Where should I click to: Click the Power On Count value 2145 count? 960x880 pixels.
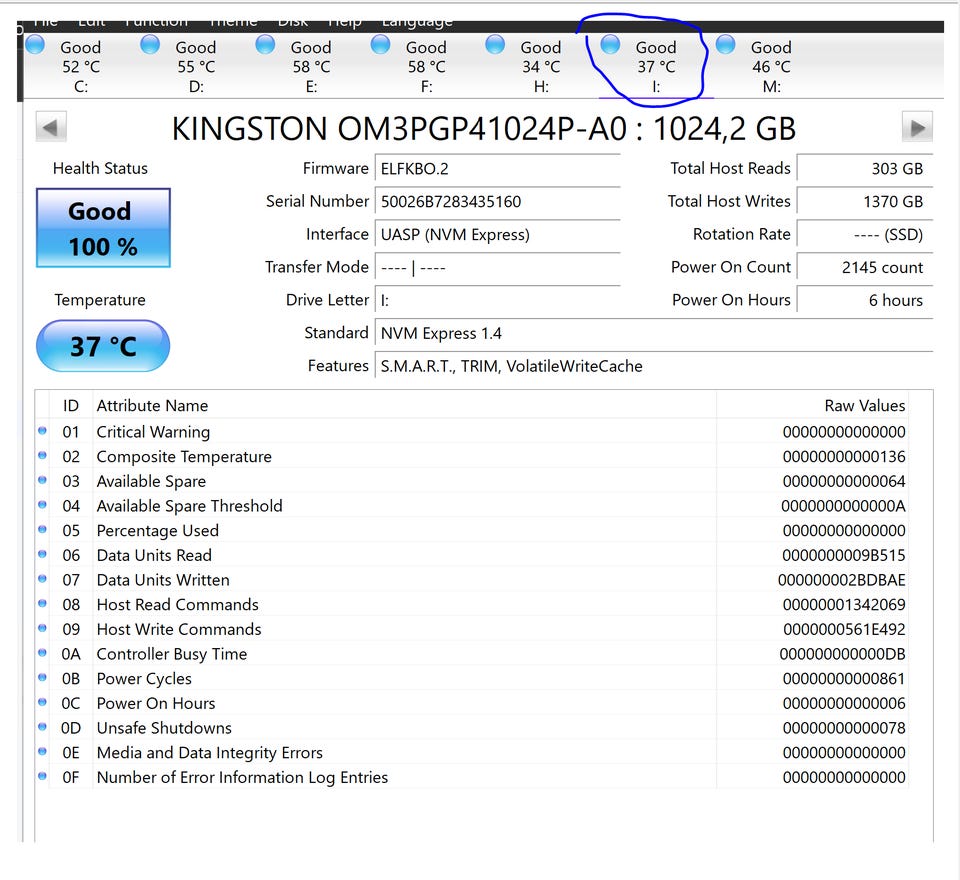point(865,268)
